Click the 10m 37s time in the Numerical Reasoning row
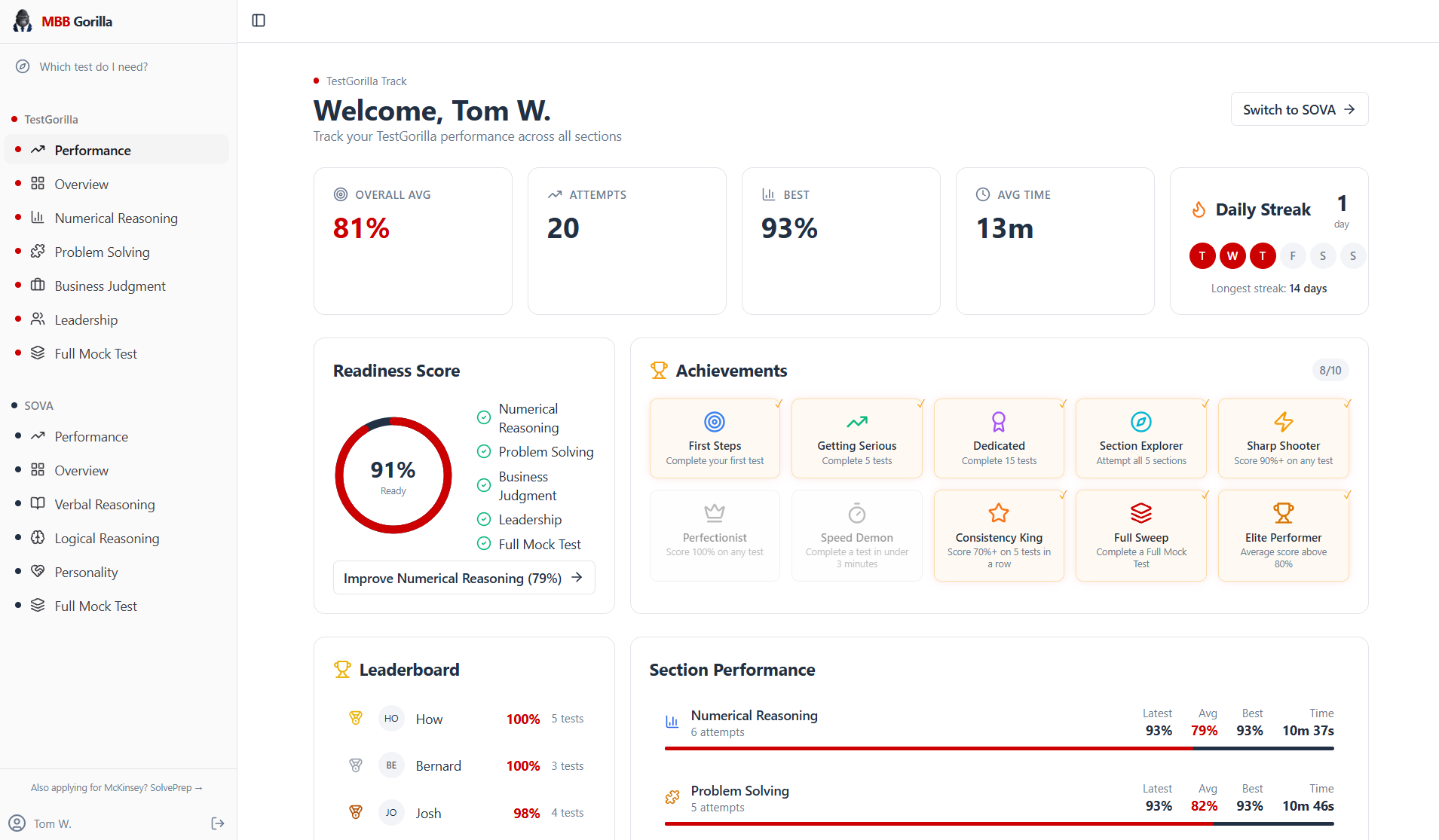This screenshot has height=840, width=1439. coord(1308,730)
